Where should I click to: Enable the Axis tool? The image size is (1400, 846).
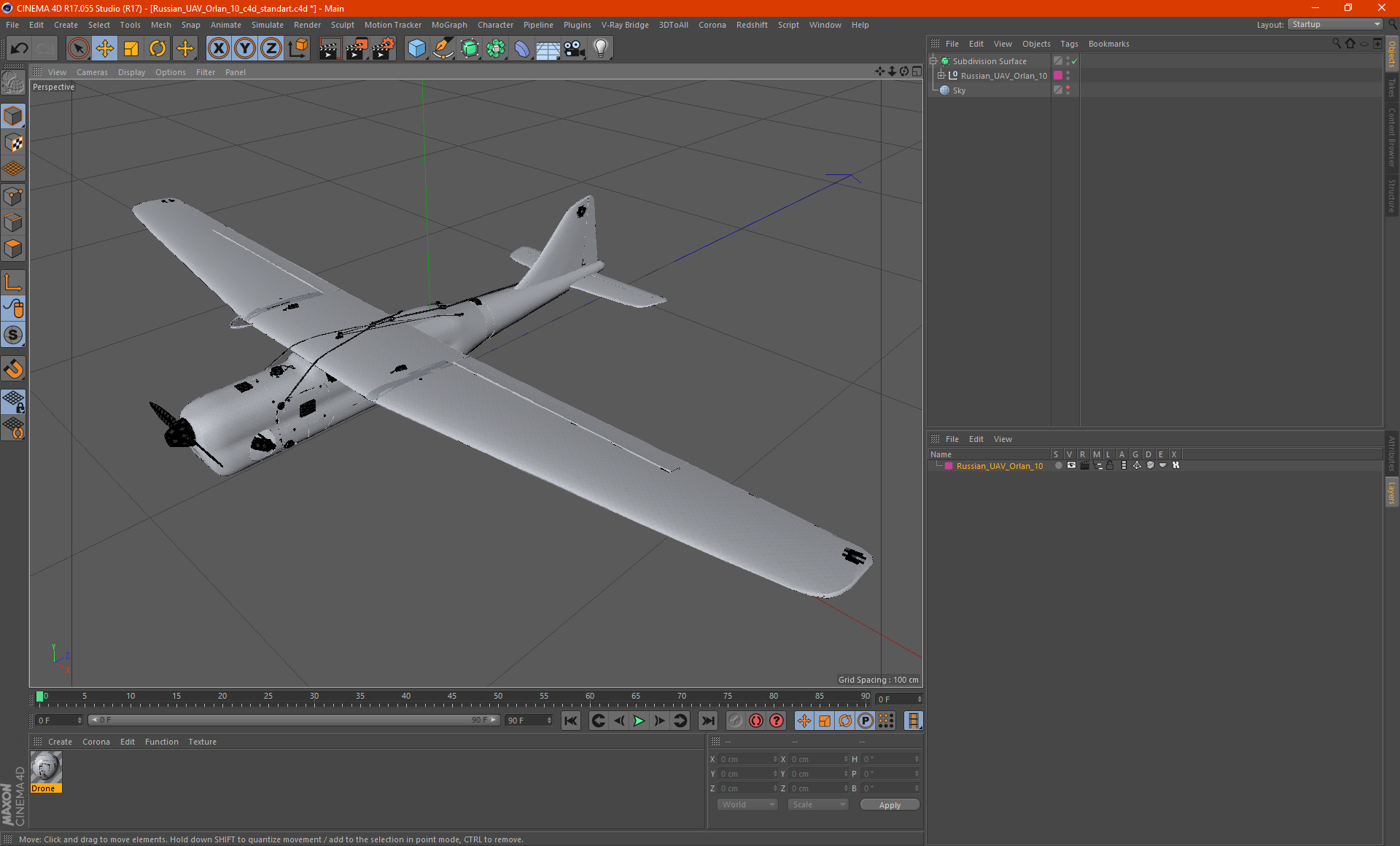pos(13,282)
